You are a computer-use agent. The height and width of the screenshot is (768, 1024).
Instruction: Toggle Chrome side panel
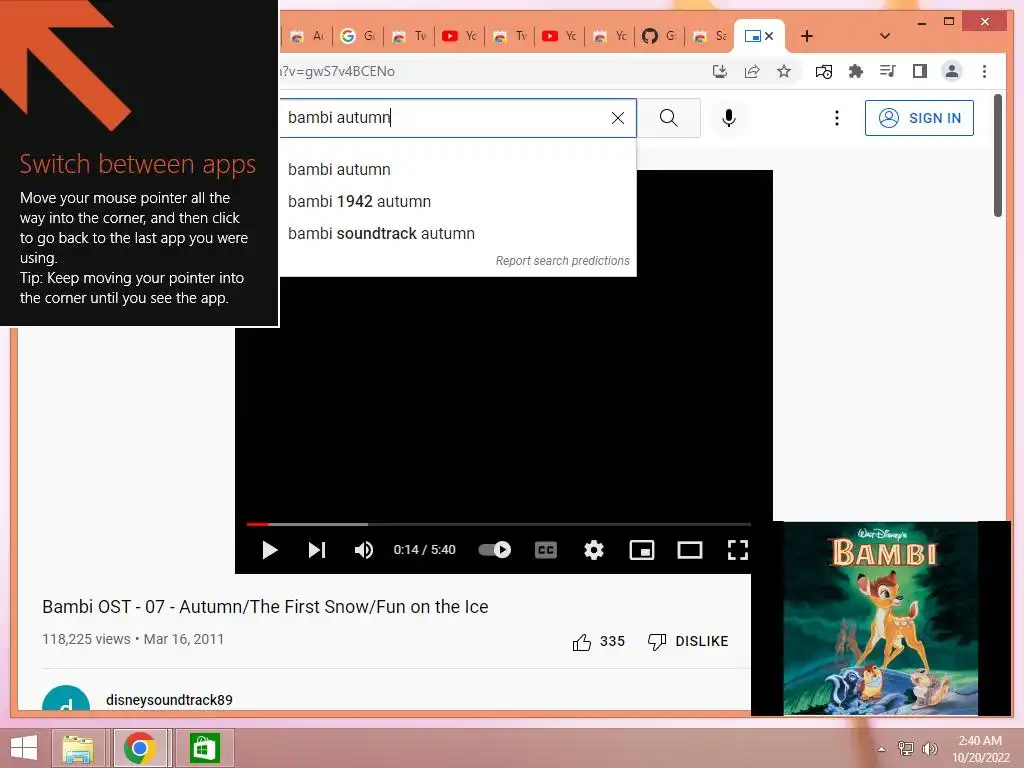click(920, 71)
